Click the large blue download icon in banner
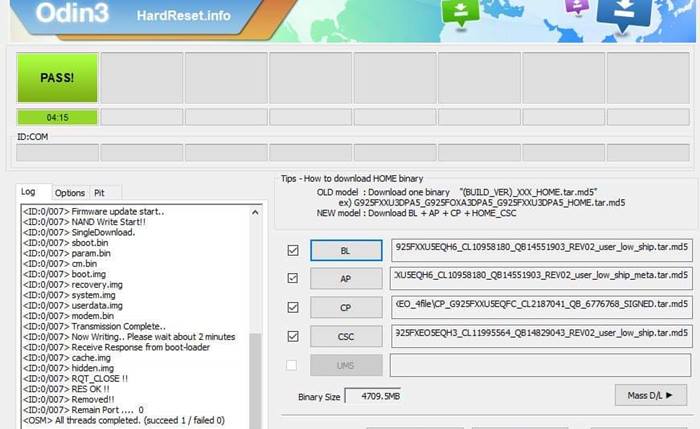 point(624,15)
